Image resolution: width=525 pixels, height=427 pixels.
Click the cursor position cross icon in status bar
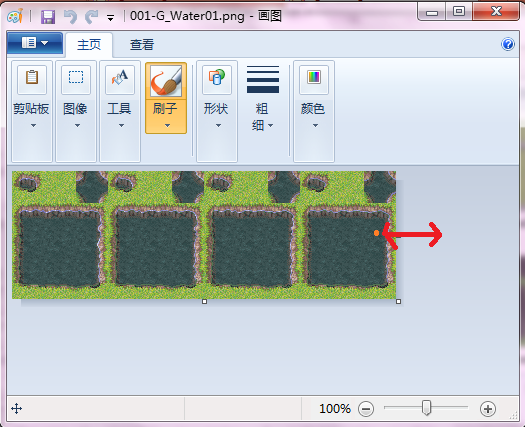coord(16,409)
